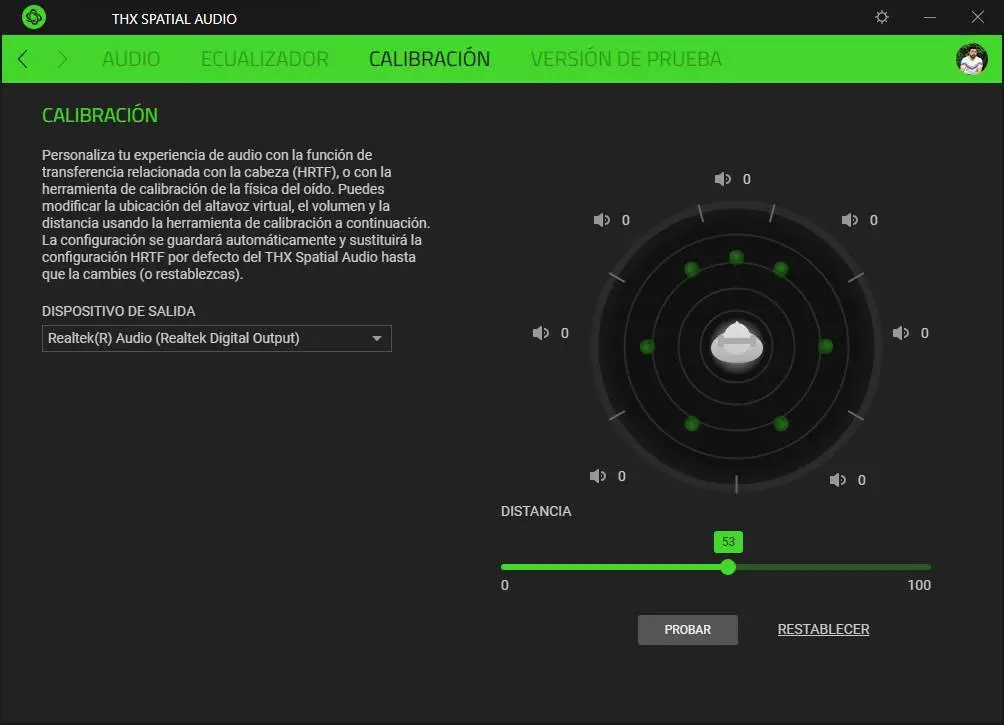Open the user profile avatar
The width and height of the screenshot is (1004, 725).
point(971,60)
